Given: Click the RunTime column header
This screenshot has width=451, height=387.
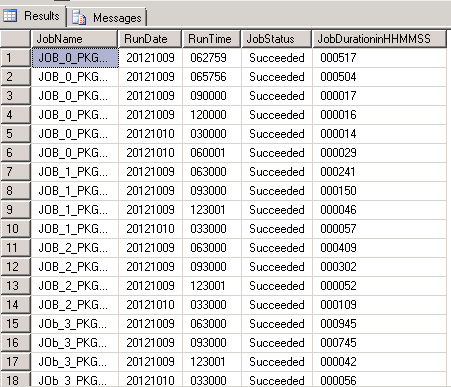Looking at the screenshot, I should coord(211,39).
